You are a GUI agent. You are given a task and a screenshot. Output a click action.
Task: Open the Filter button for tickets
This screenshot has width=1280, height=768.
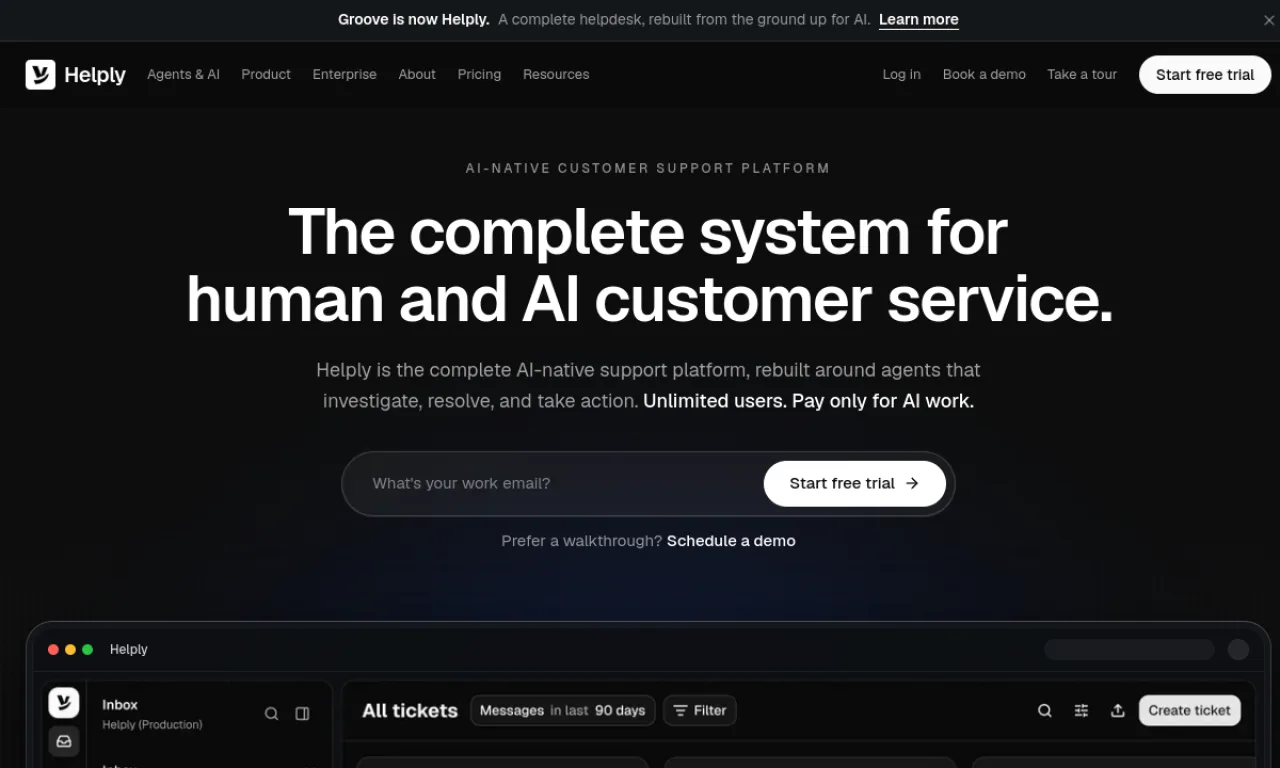point(700,711)
